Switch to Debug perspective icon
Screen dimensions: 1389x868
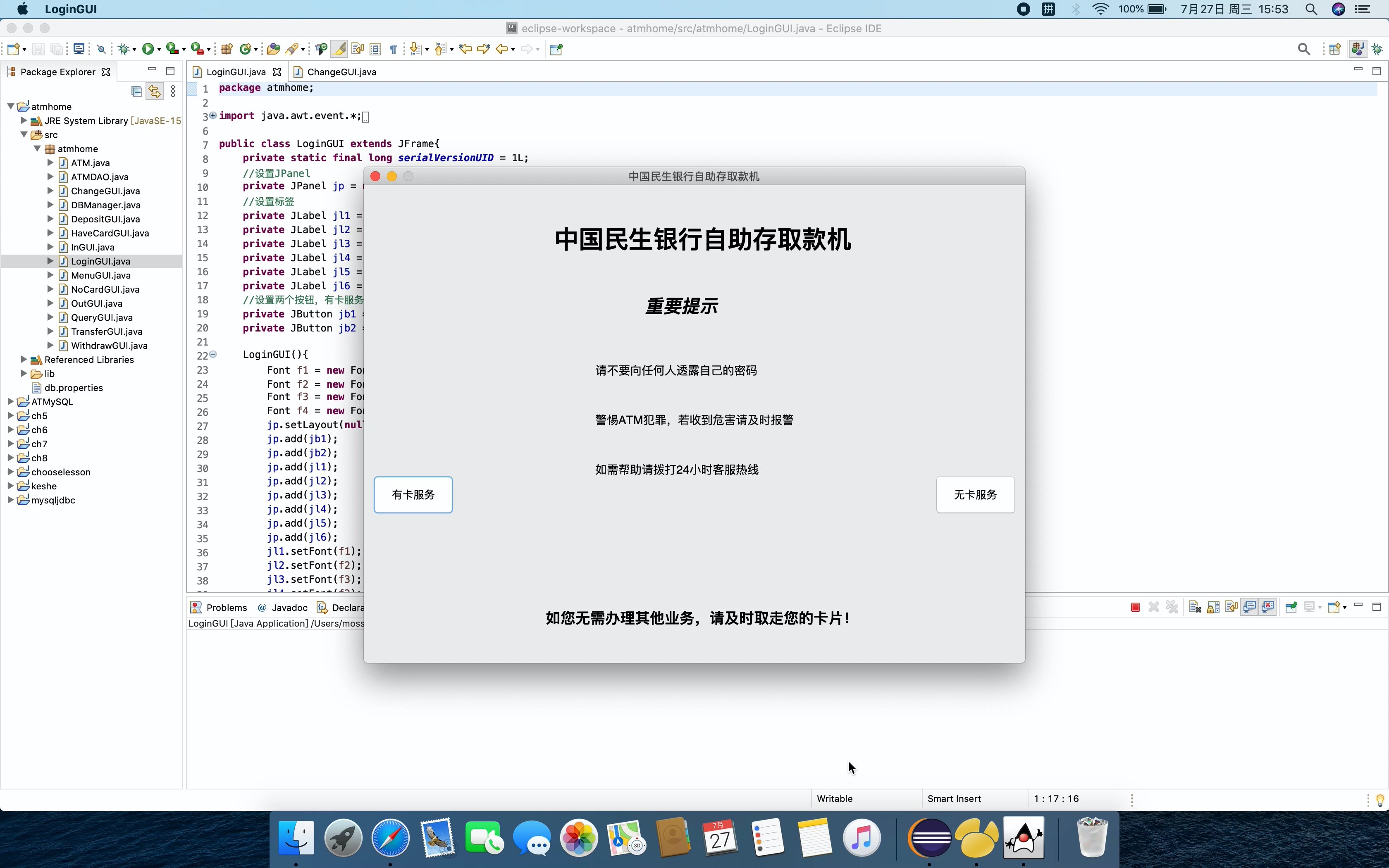point(1377,49)
